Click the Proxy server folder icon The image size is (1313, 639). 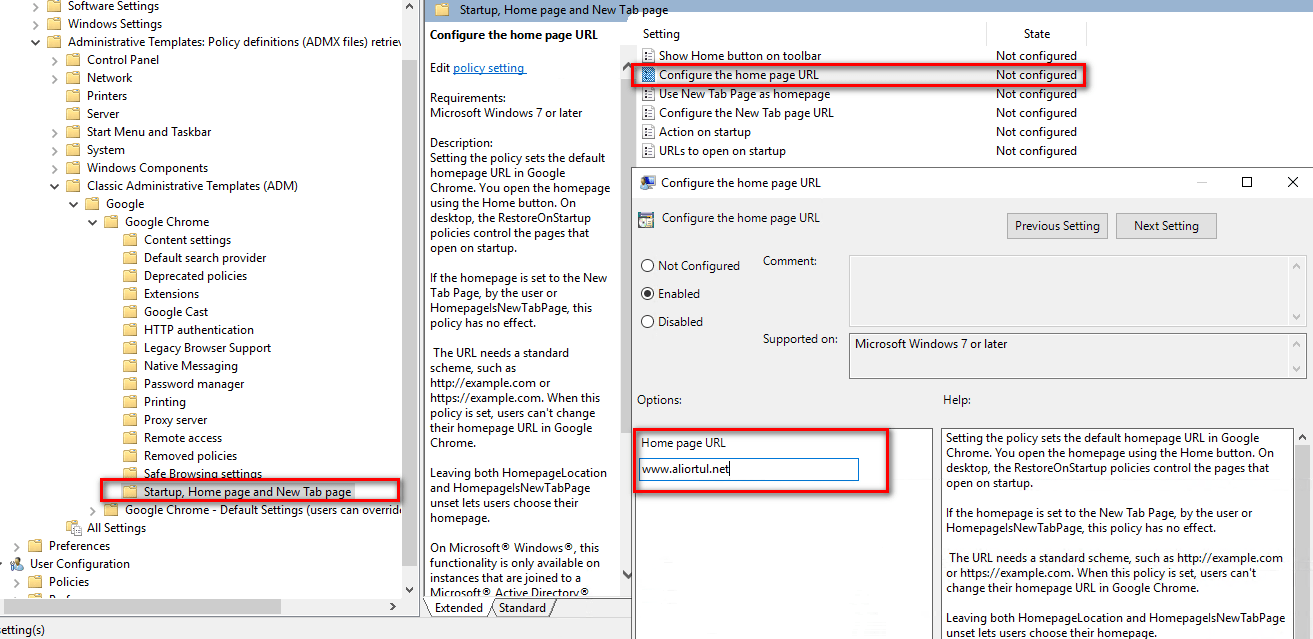tap(130, 420)
